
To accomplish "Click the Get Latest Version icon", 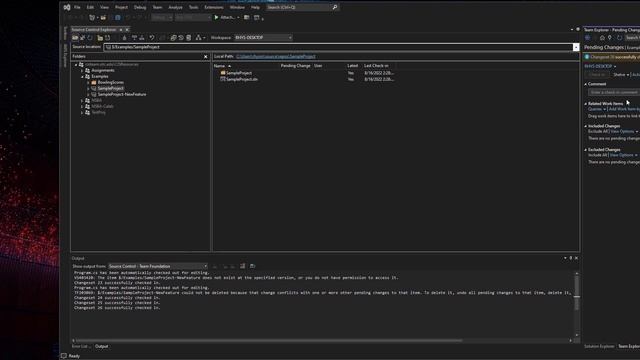I will click(x=124, y=38).
